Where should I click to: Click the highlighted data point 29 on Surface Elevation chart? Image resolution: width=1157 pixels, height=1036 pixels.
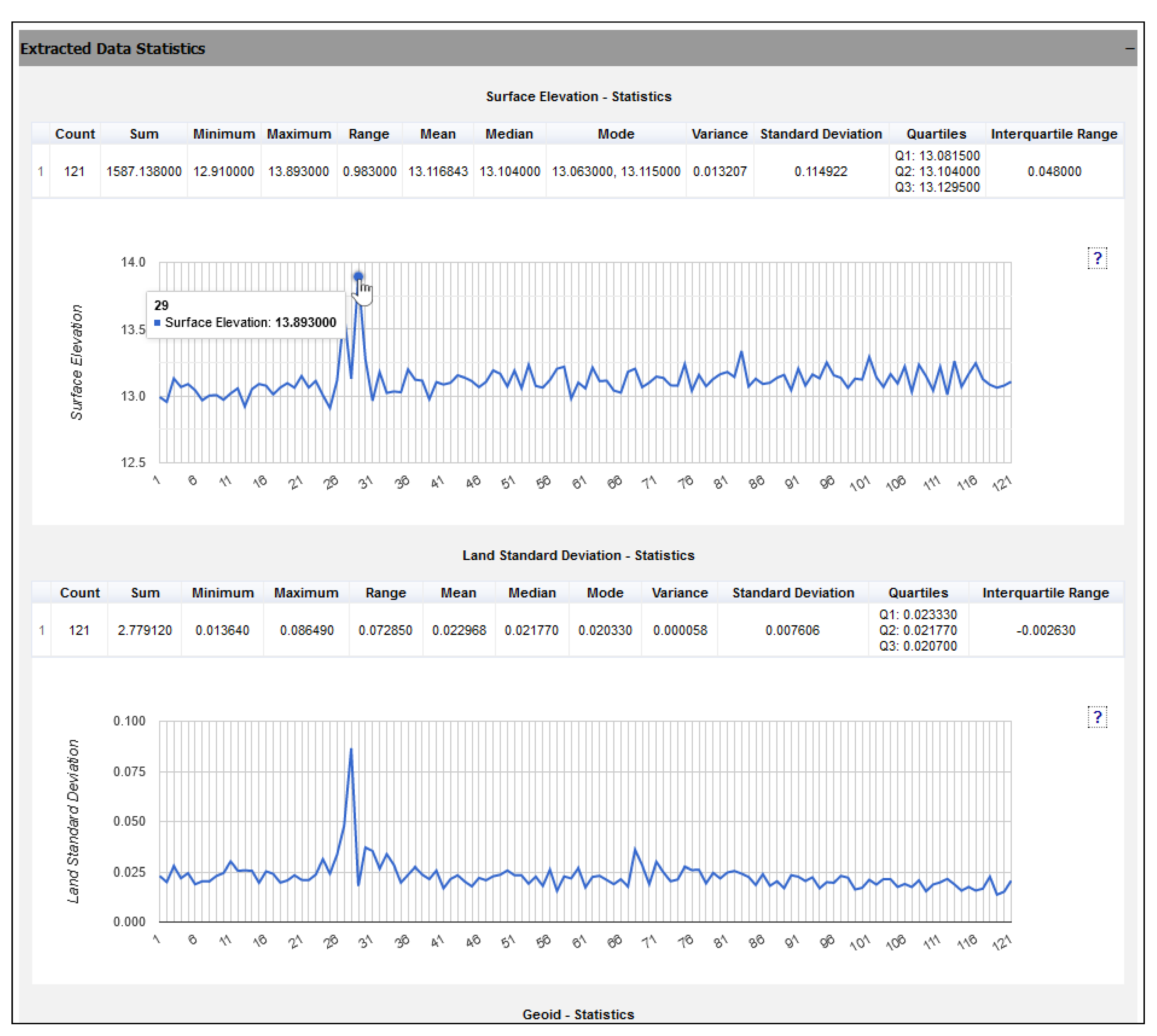(x=358, y=277)
